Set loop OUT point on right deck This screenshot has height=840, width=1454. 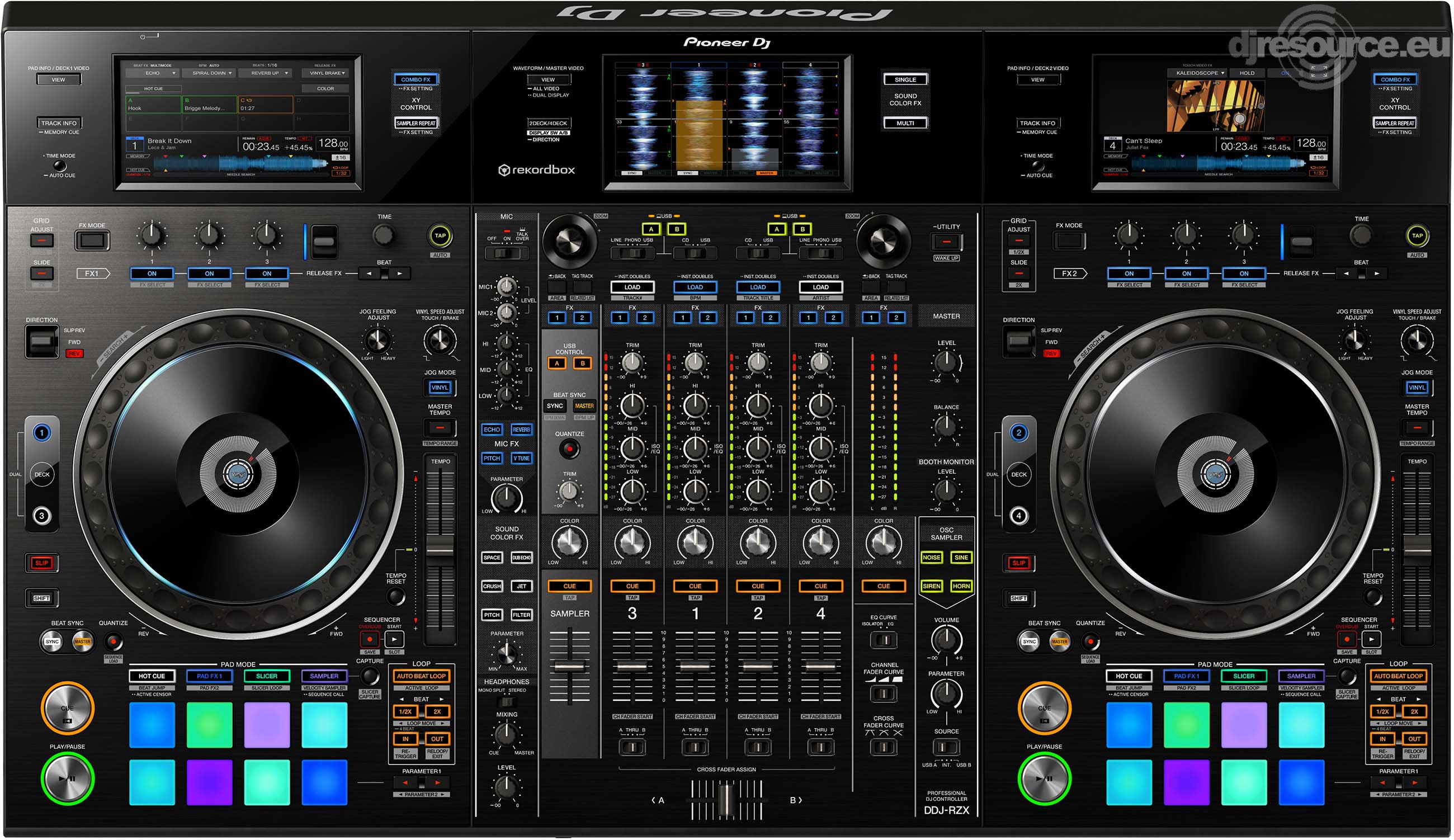pyautogui.click(x=1414, y=738)
